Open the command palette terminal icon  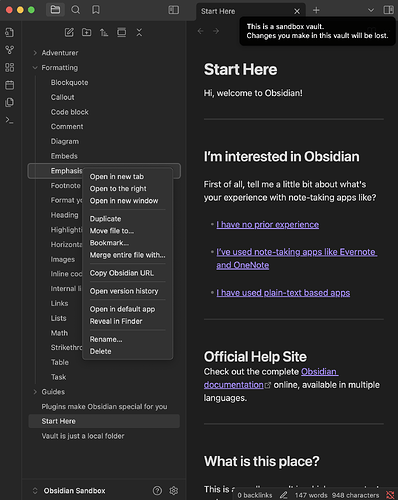10,120
